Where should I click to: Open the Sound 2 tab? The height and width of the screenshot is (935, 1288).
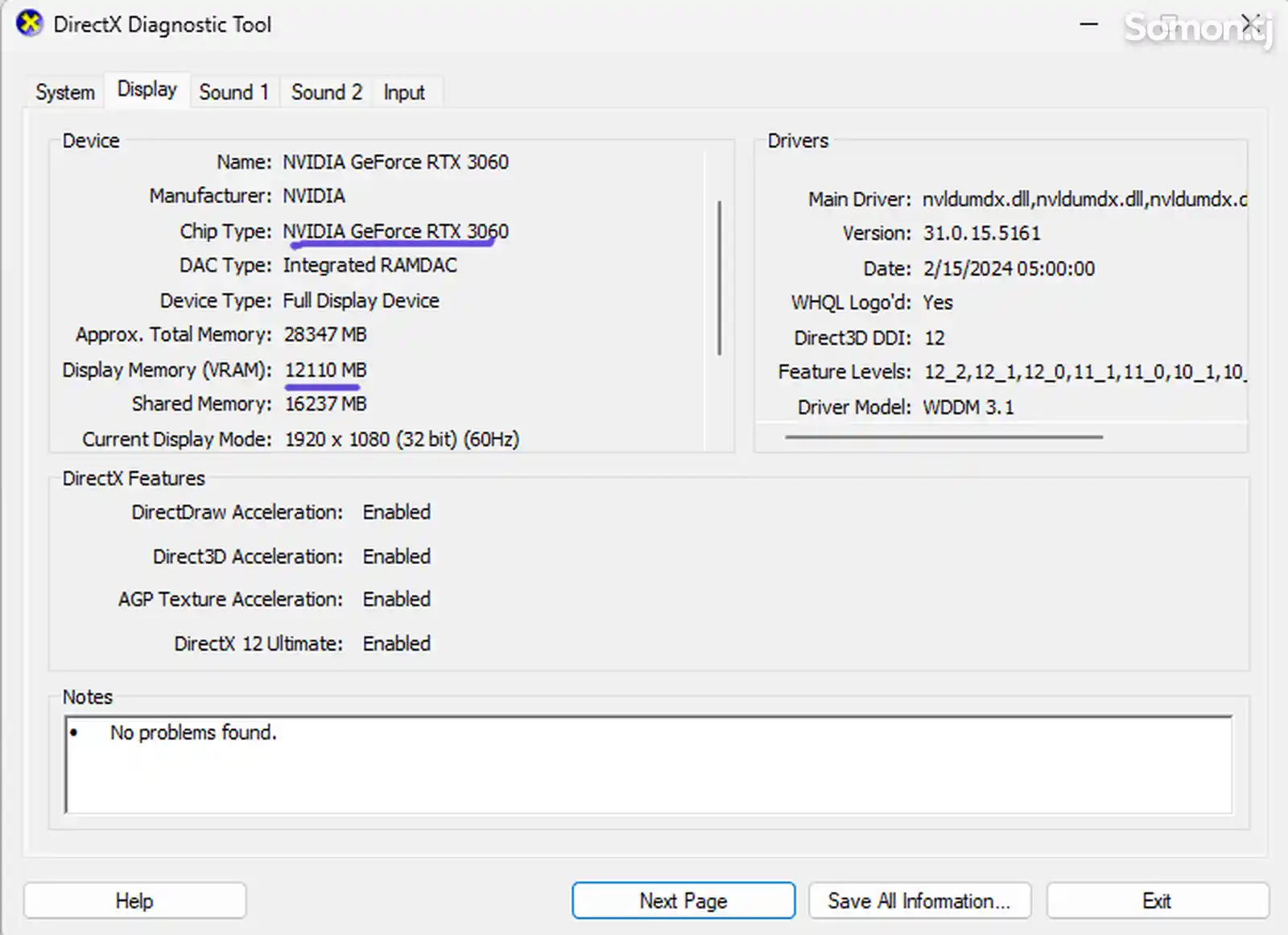point(327,93)
